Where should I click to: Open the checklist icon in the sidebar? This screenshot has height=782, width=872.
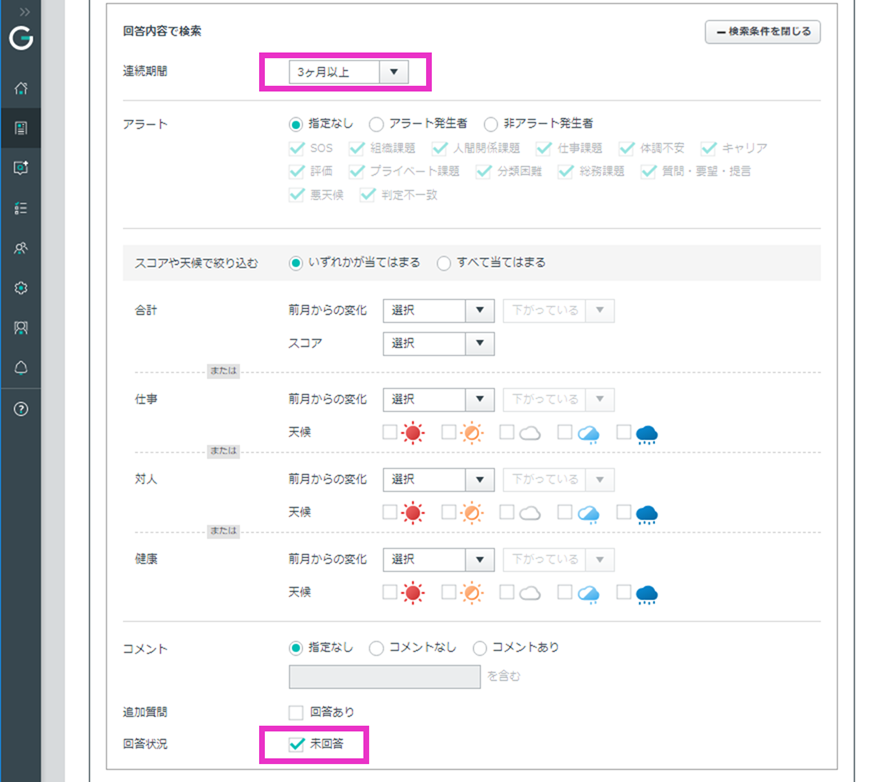(20, 208)
